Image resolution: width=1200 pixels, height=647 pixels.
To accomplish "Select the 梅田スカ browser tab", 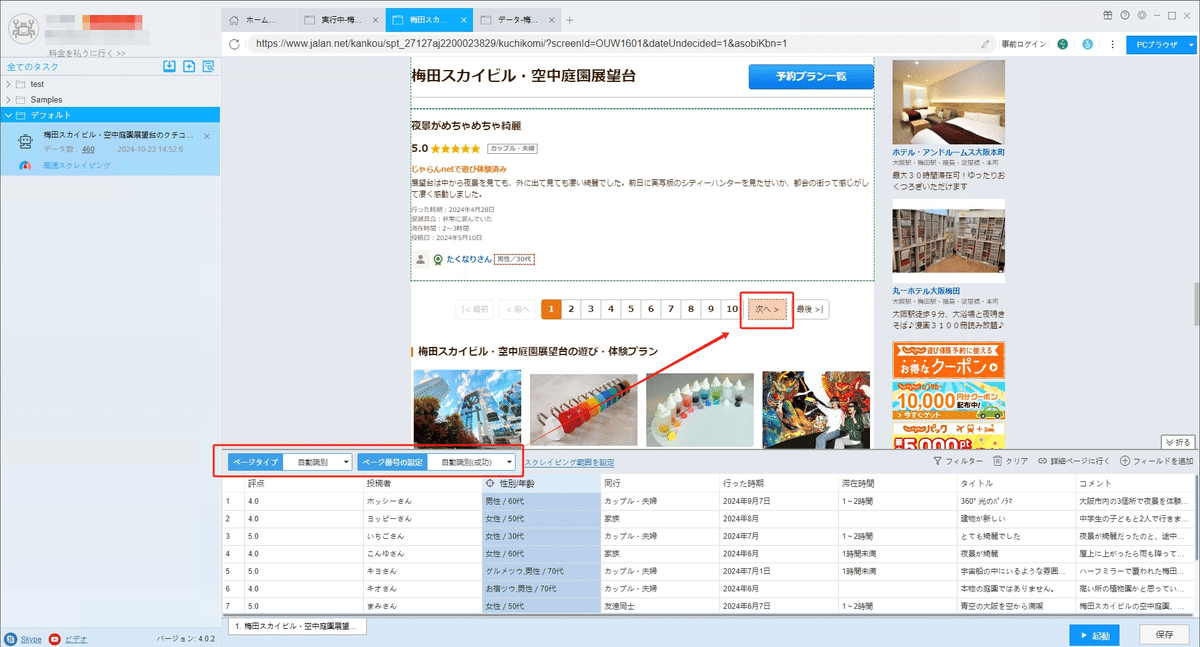I will (x=428, y=20).
